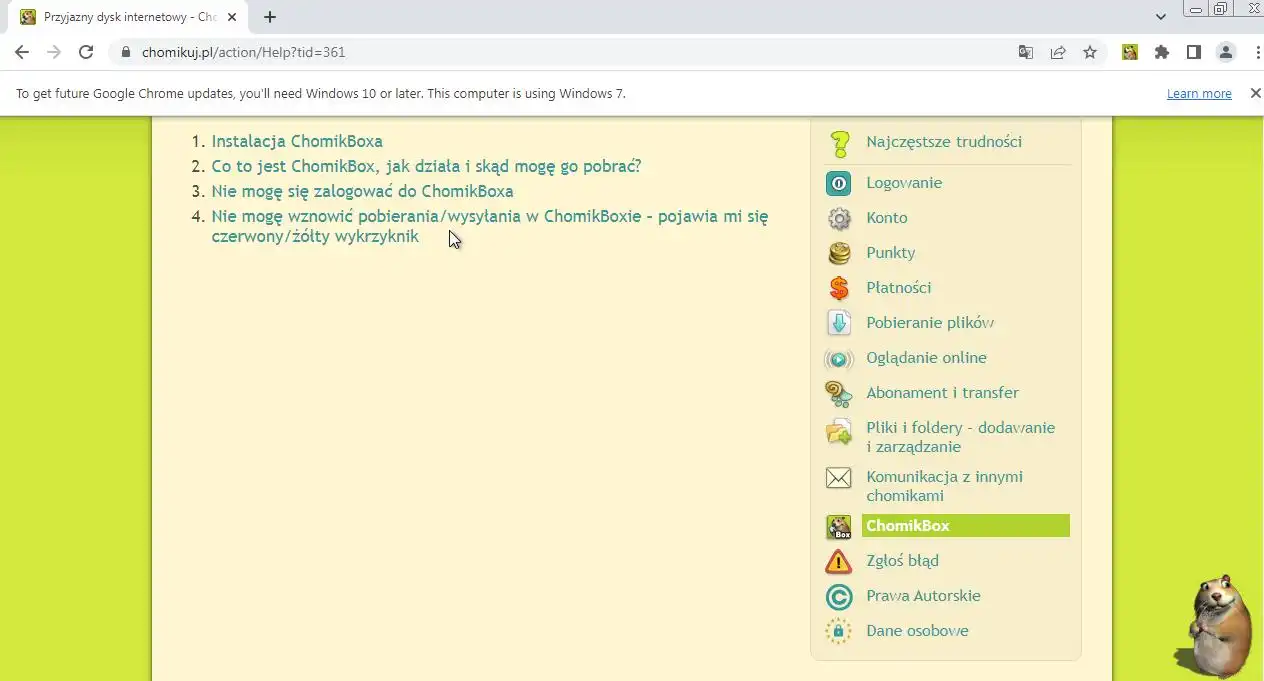Viewport: 1264px width, 681px height.
Task: Select Abonament i transfer category
Action: point(942,393)
